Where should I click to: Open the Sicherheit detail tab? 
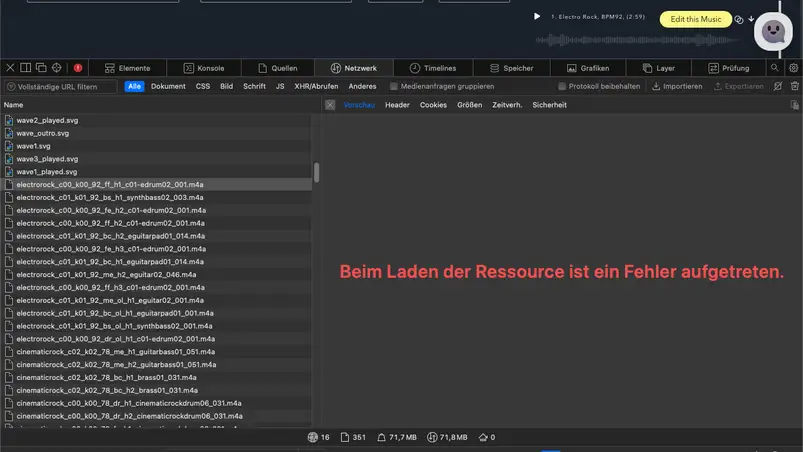(x=549, y=105)
